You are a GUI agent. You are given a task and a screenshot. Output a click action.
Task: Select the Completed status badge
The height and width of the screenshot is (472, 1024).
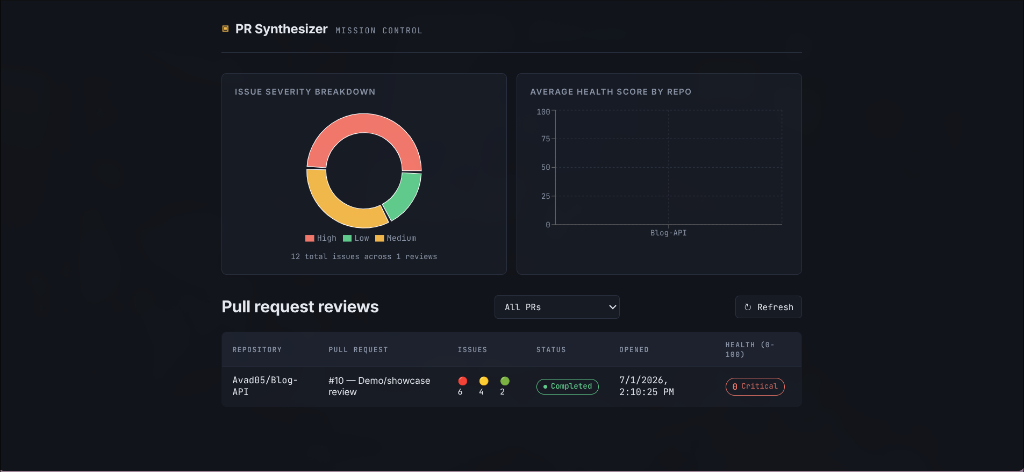pyautogui.click(x=568, y=386)
